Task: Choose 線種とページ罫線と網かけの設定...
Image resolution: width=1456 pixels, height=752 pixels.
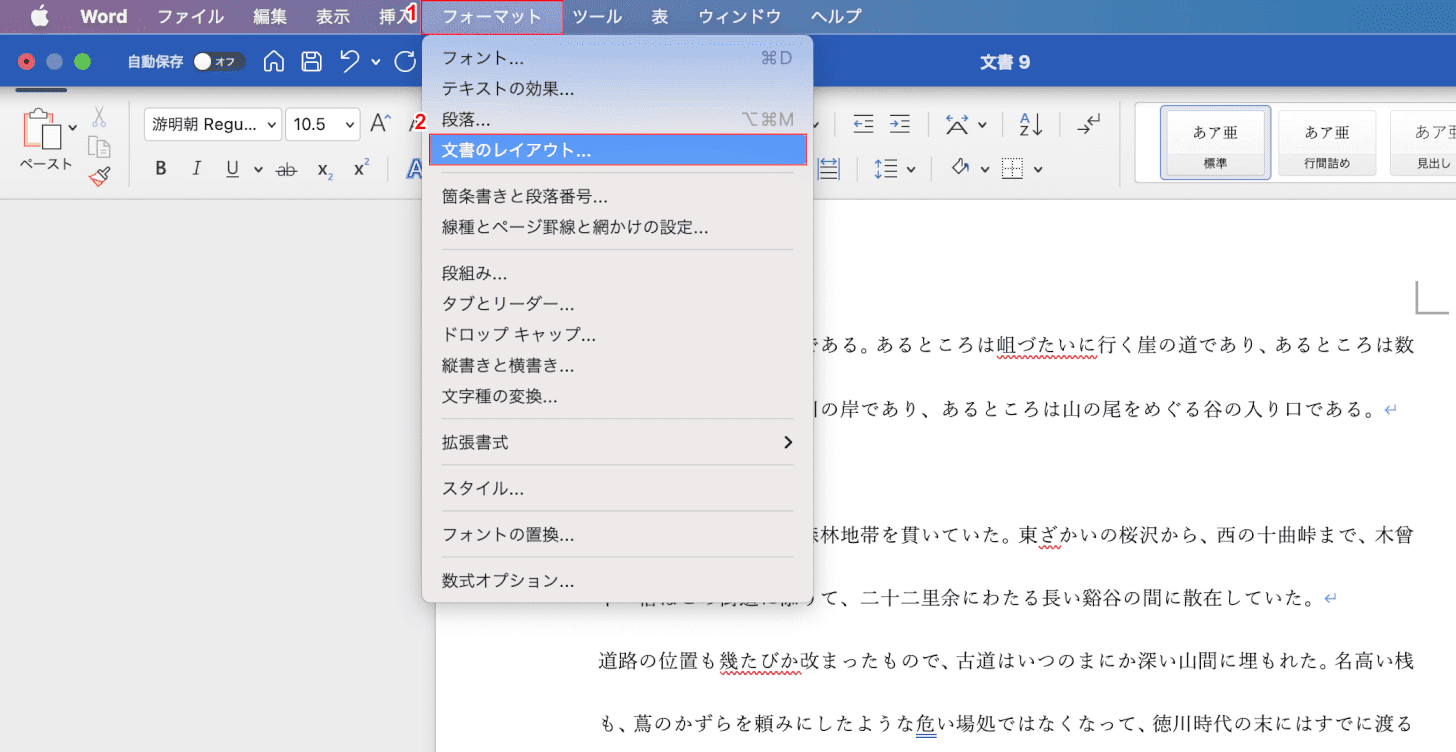Action: click(618, 227)
